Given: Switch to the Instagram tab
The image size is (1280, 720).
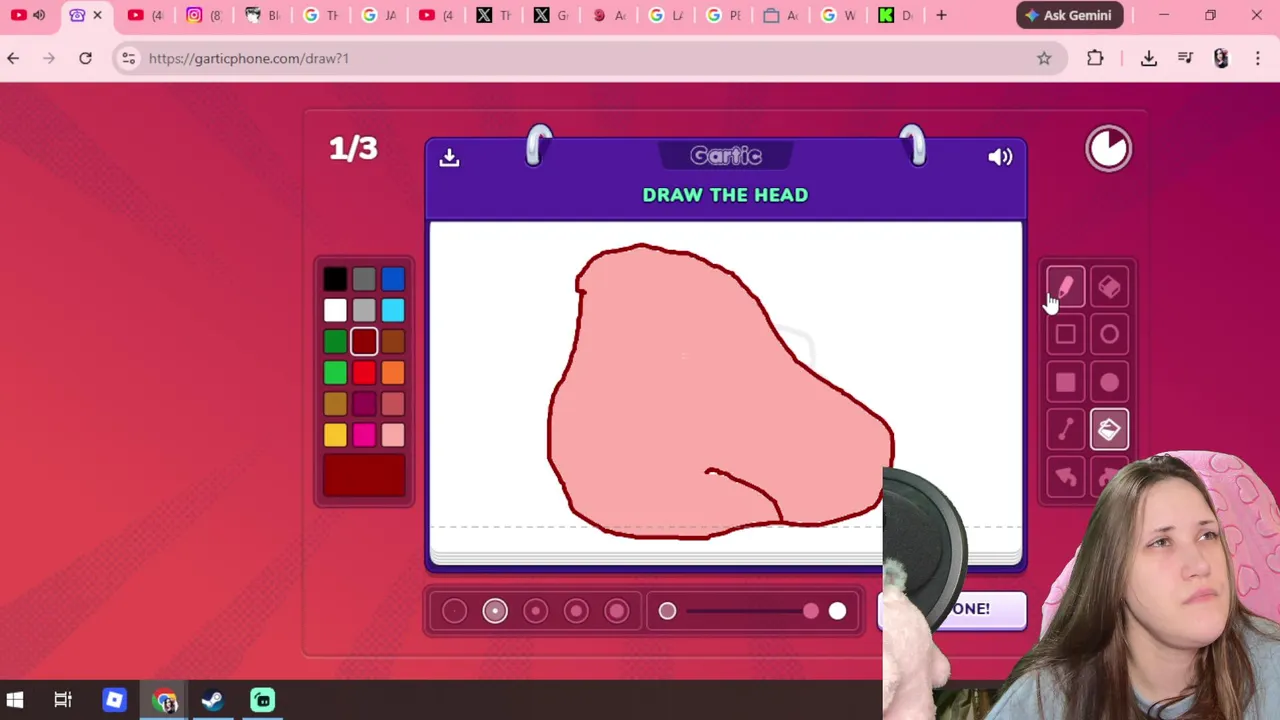Looking at the screenshot, I should click(202, 15).
